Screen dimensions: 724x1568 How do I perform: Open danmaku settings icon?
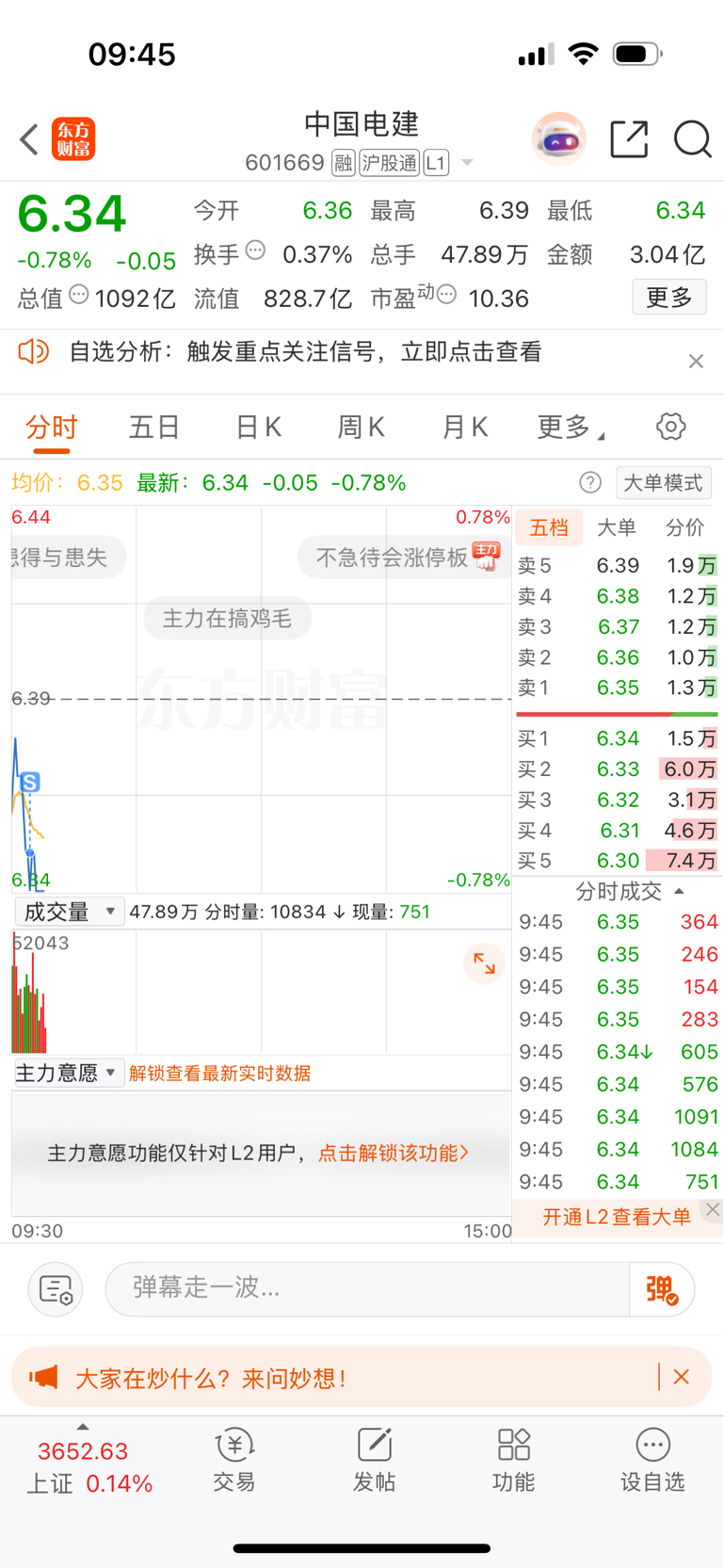[56, 1289]
